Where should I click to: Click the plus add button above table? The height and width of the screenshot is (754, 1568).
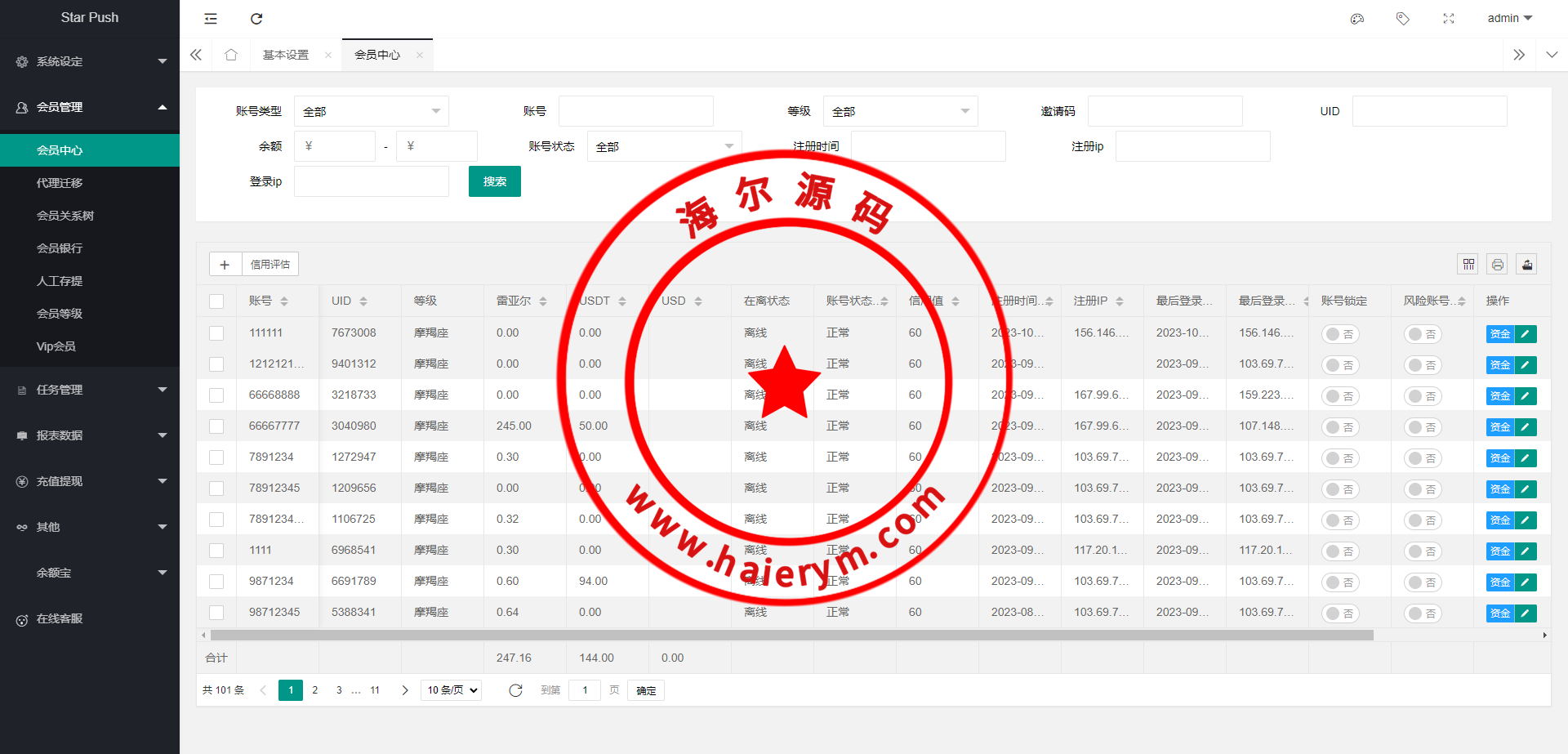point(225,264)
